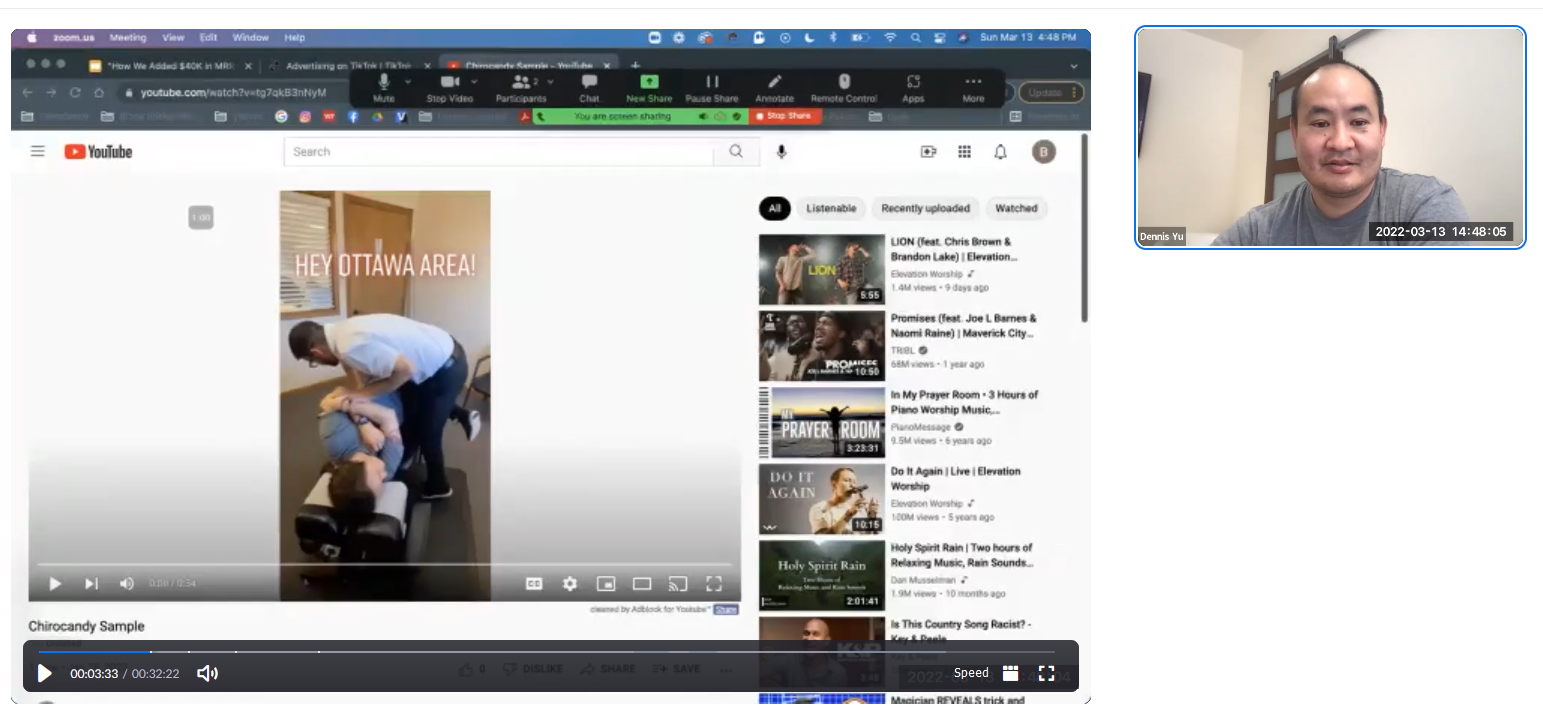Click the YouTube search magnifier button
The image size is (1543, 709).
736,152
